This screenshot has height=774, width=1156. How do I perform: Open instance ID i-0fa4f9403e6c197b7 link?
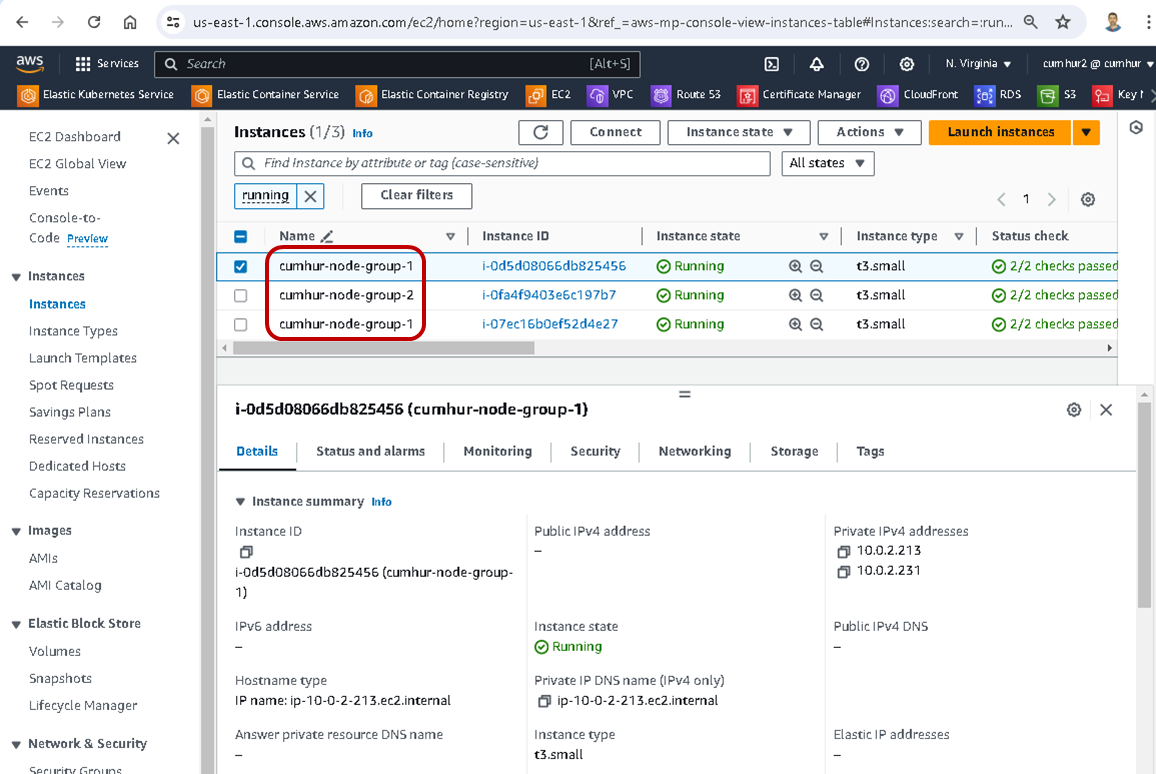click(x=549, y=296)
